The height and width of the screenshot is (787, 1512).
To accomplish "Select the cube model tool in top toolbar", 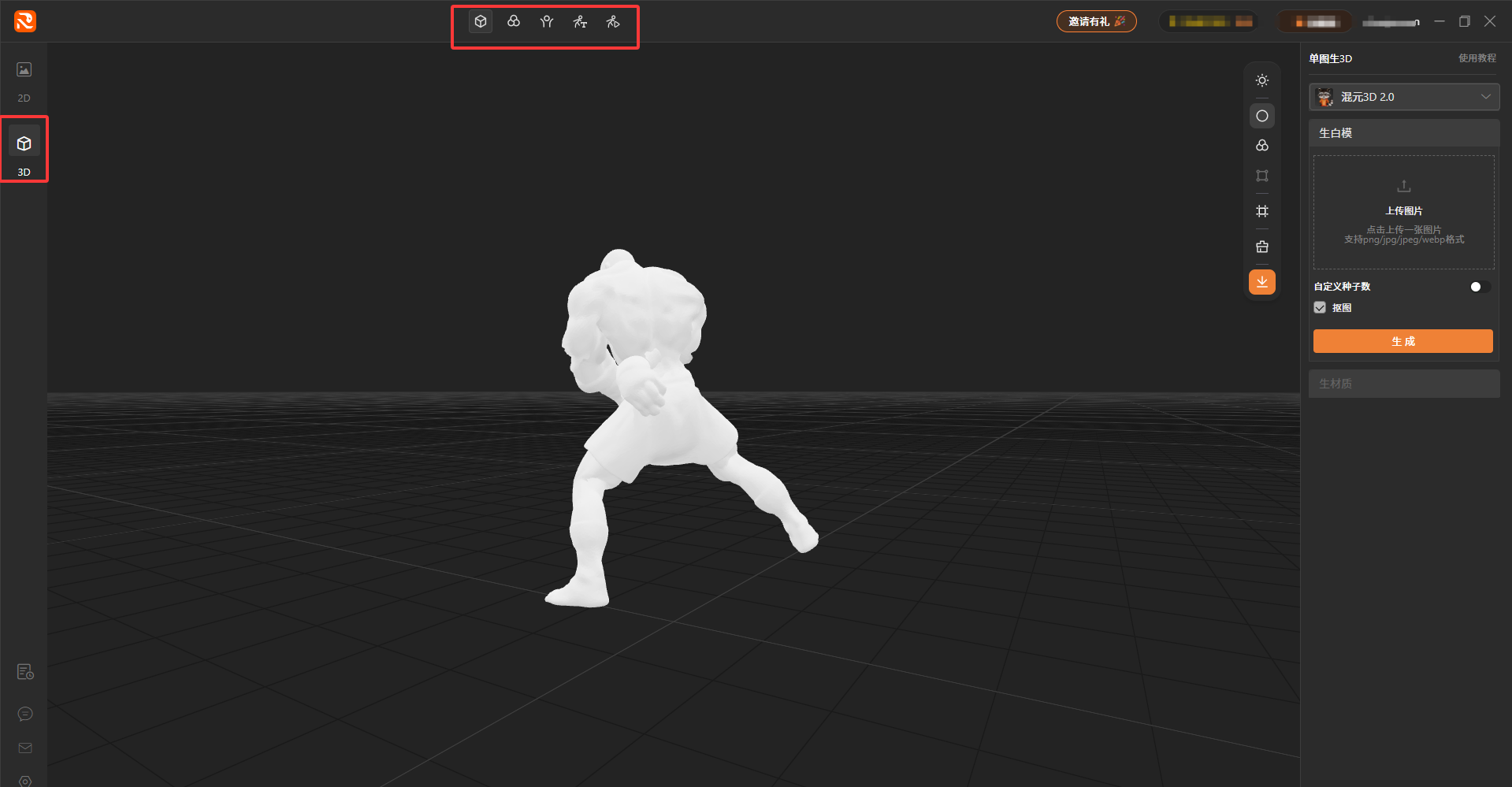I will pyautogui.click(x=481, y=21).
